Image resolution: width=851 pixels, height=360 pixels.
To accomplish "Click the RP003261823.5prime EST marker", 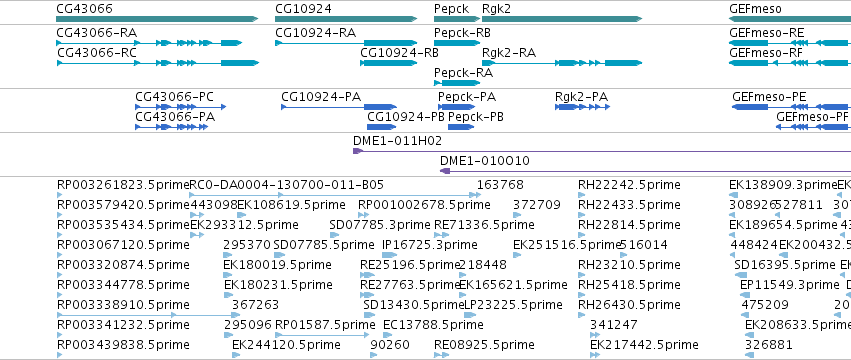I will pyautogui.click(x=60, y=194).
